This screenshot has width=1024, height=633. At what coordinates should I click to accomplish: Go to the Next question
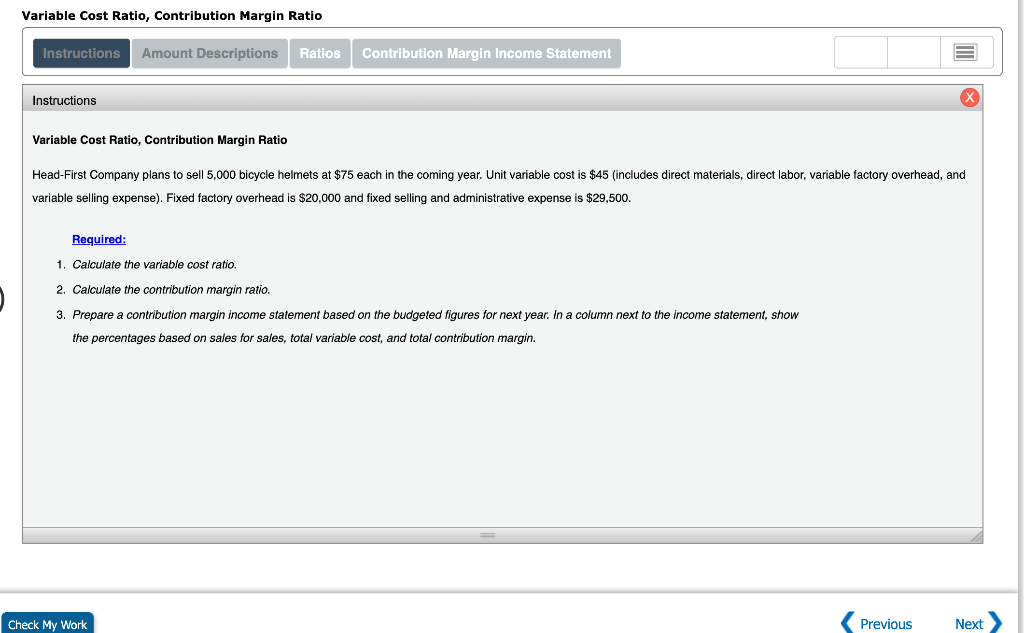(x=968, y=624)
